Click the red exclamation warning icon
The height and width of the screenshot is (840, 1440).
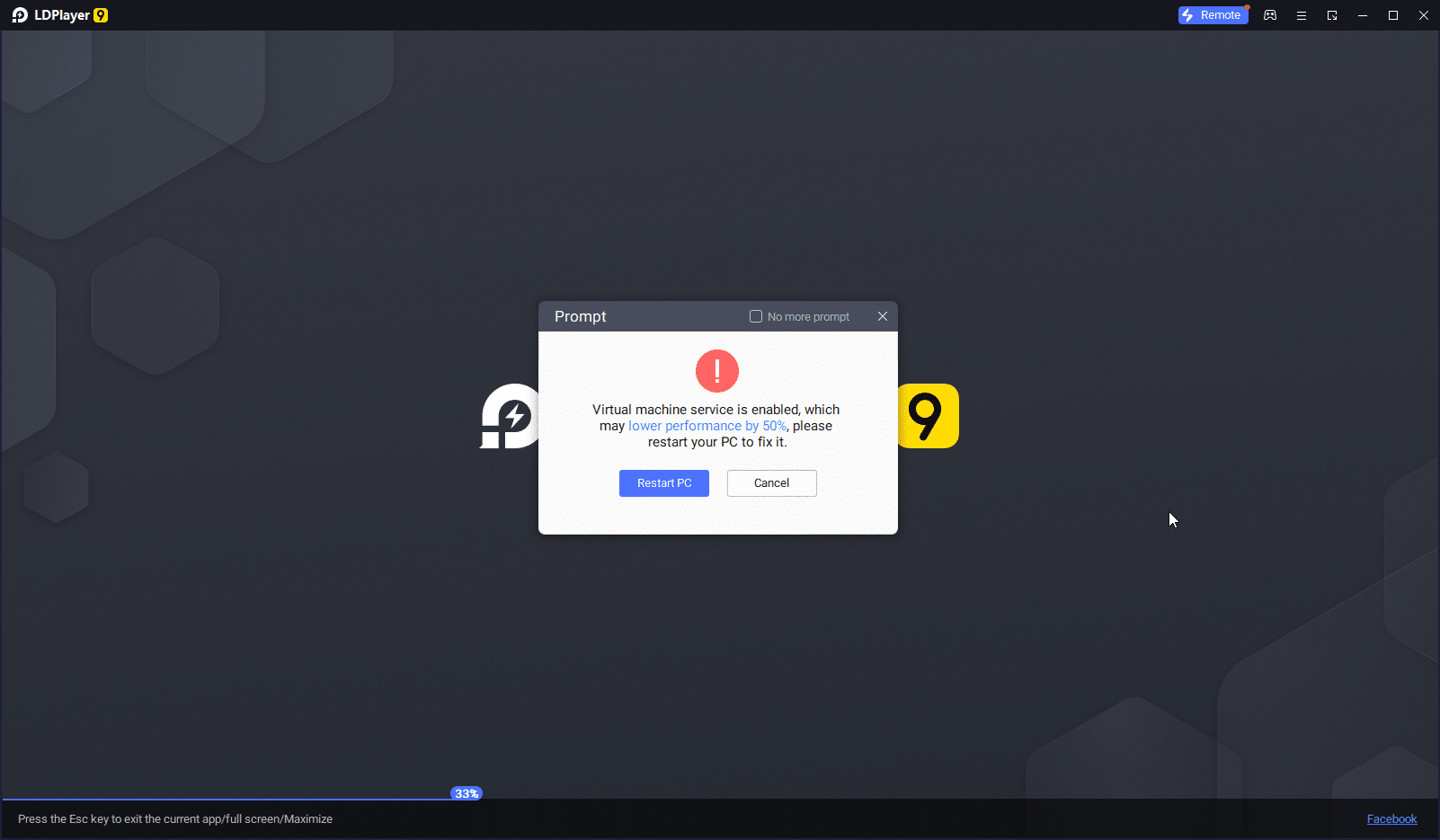pos(717,371)
